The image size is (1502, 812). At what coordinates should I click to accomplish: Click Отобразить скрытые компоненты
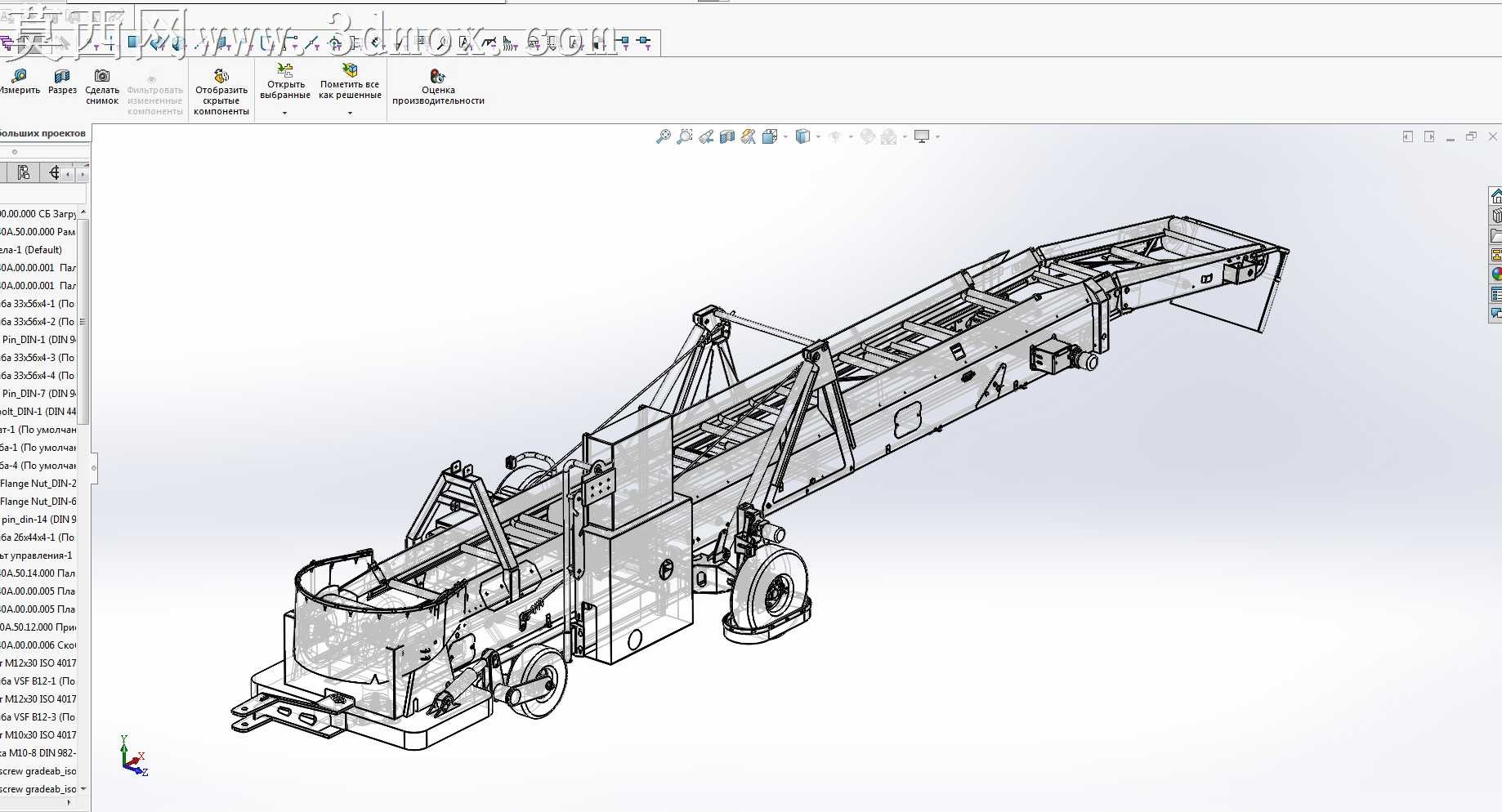[221, 92]
